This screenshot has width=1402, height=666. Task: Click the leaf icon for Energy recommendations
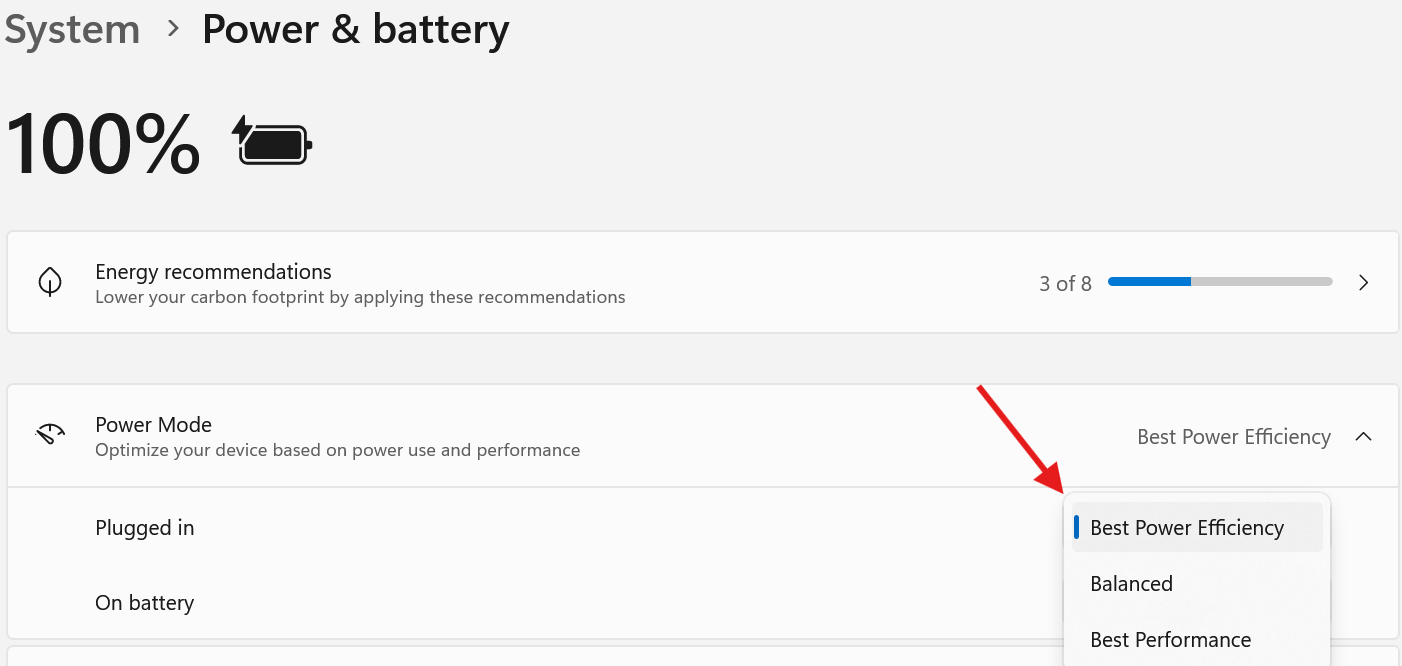point(50,283)
